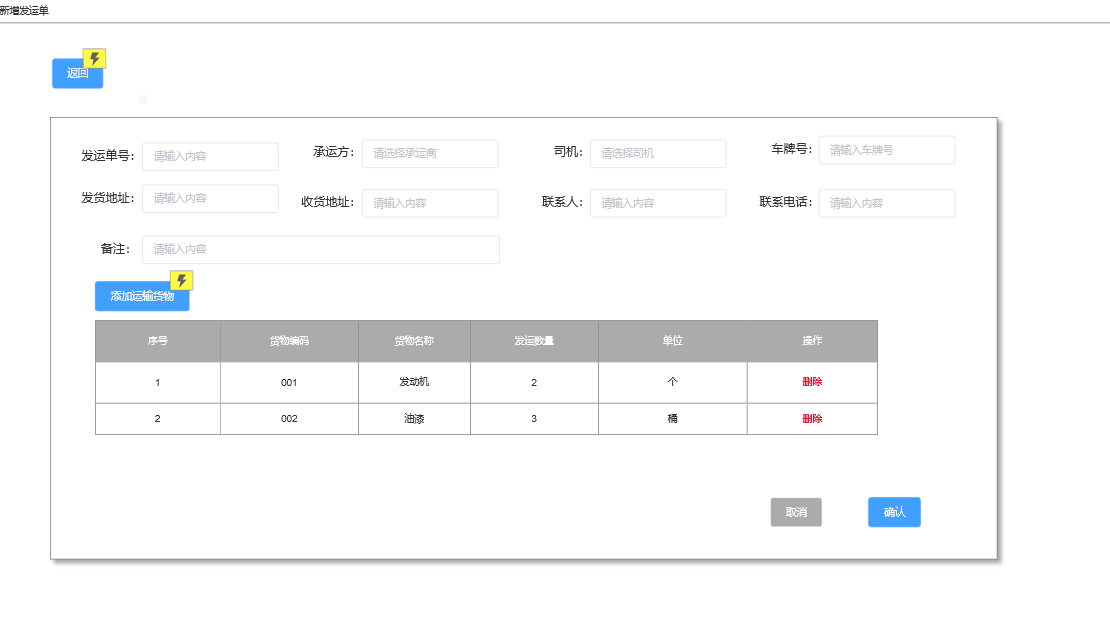Select the 002 goods code cell
Viewport: 1110px width, 617px height.
tap(289, 419)
